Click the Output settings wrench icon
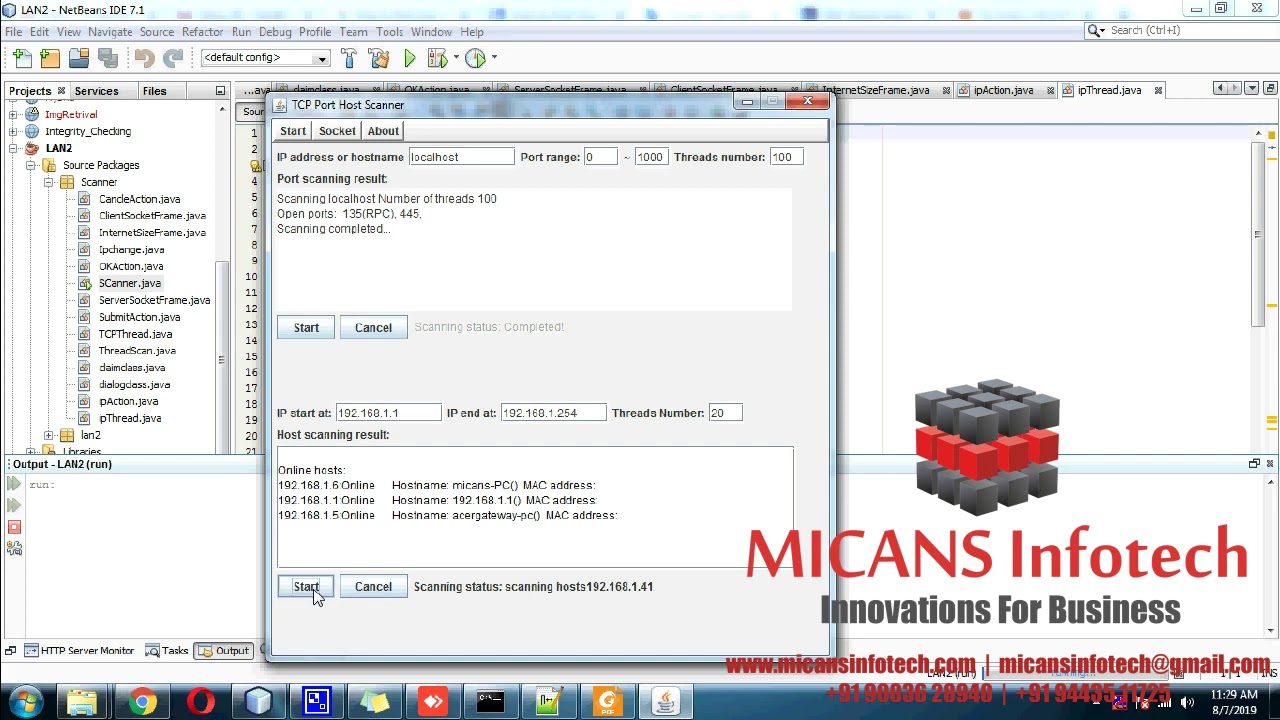This screenshot has width=1280, height=720. click(x=14, y=548)
